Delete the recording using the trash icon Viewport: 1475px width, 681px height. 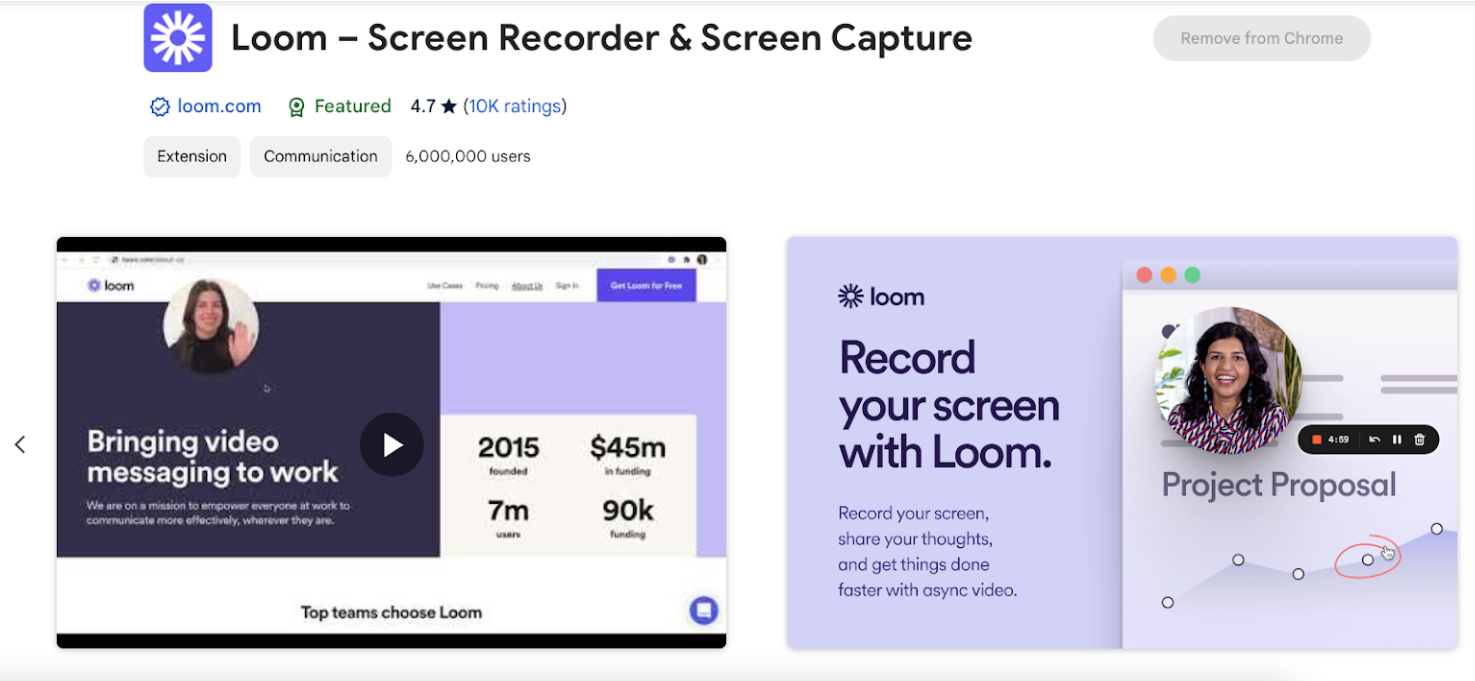click(x=1420, y=439)
